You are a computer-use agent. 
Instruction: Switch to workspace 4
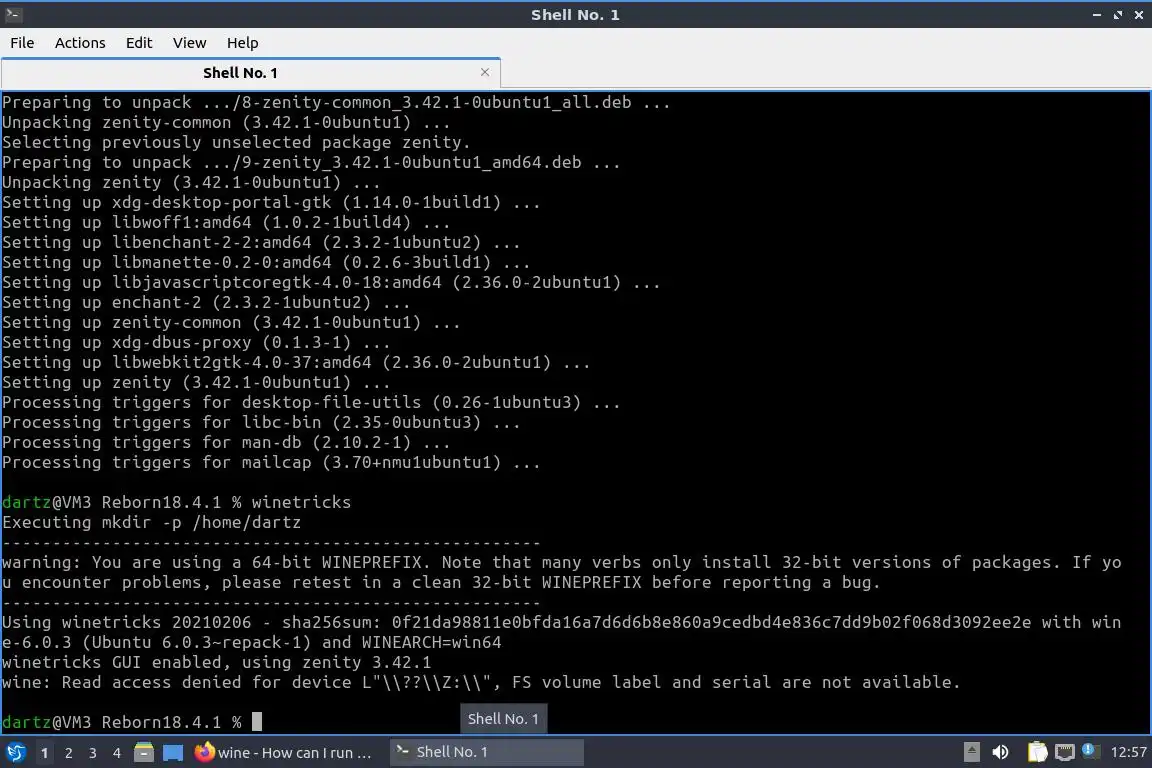[117, 753]
